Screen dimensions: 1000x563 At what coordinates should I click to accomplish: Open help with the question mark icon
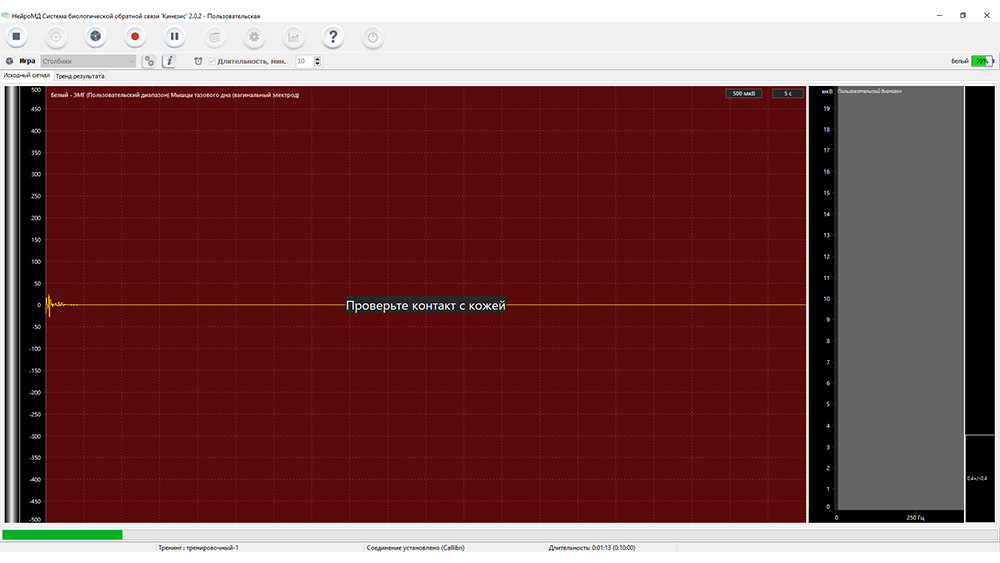point(333,36)
